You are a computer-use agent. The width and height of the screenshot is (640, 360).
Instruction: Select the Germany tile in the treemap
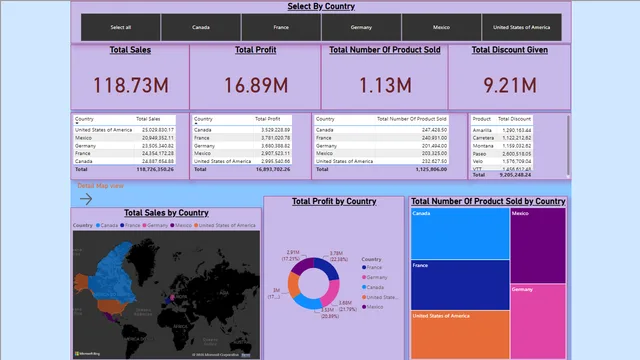pyautogui.click(x=538, y=322)
